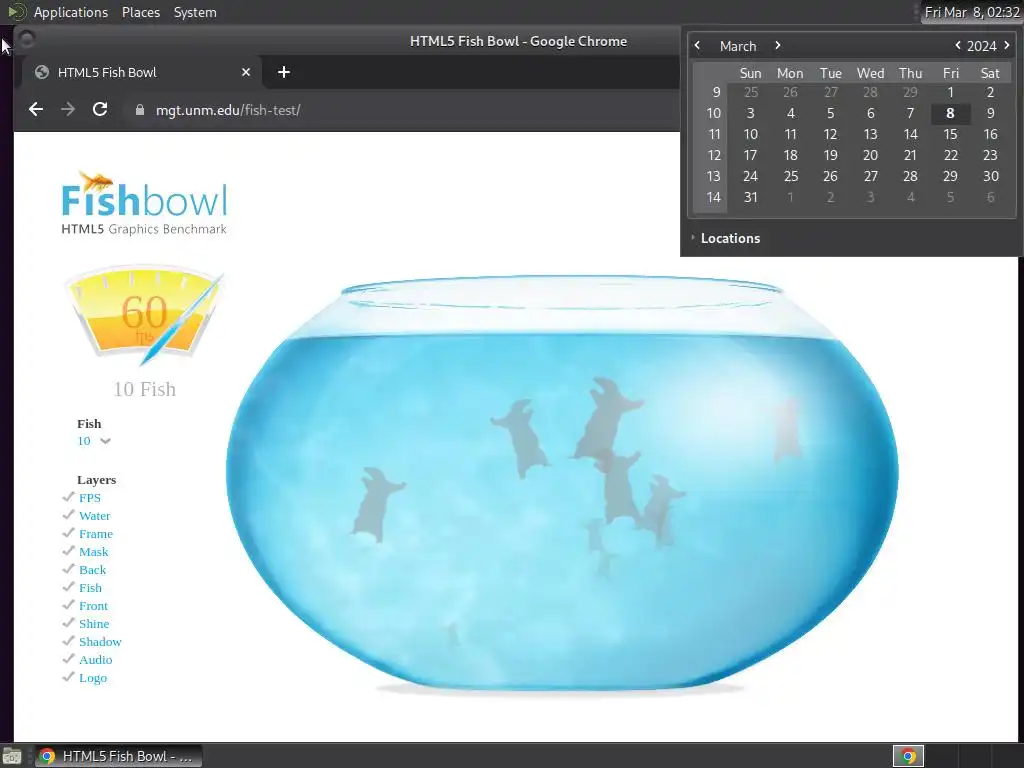
Task: Go back to previous page in Chrome
Action: [x=36, y=110]
